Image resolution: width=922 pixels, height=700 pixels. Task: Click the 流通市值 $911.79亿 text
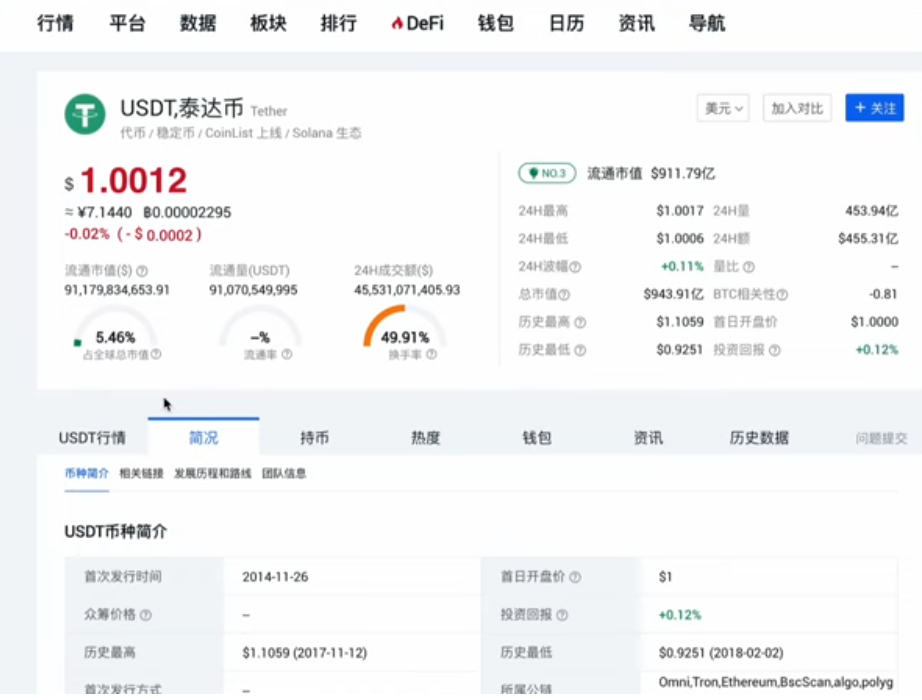coord(651,174)
